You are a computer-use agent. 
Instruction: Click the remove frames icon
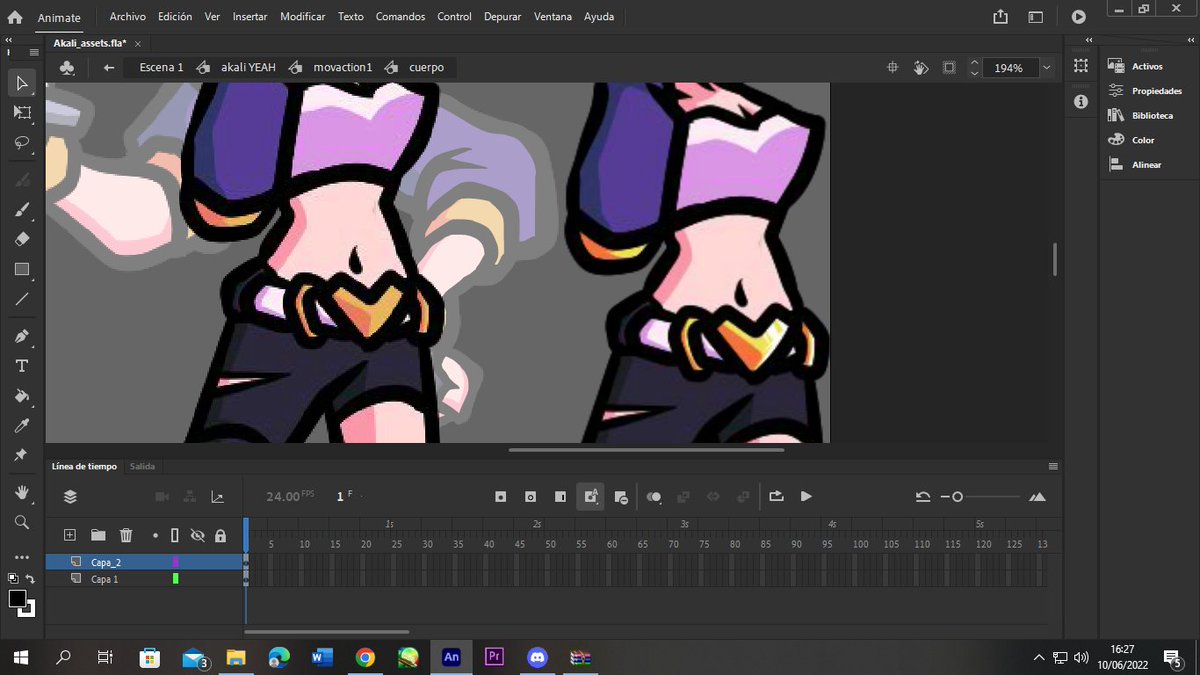pyautogui.click(x=620, y=497)
